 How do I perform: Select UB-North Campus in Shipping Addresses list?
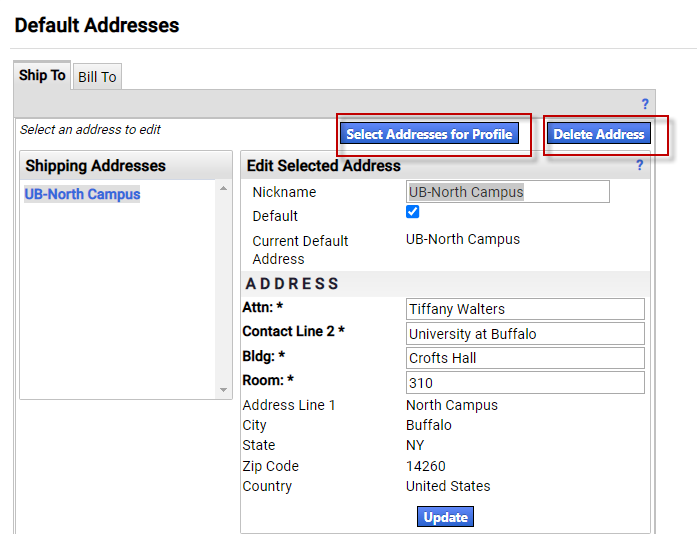pyautogui.click(x=82, y=194)
